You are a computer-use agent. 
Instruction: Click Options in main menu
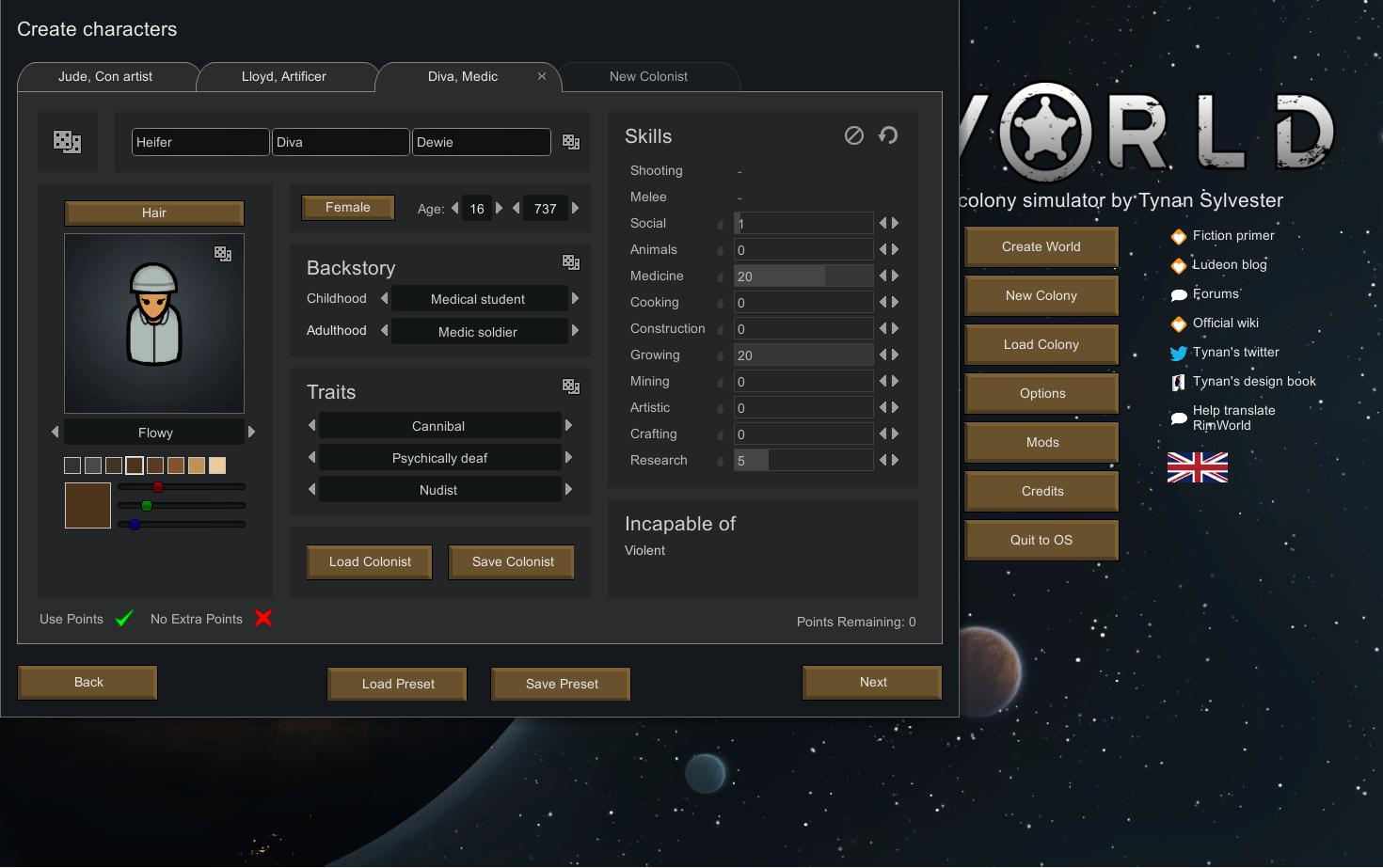[1041, 394]
